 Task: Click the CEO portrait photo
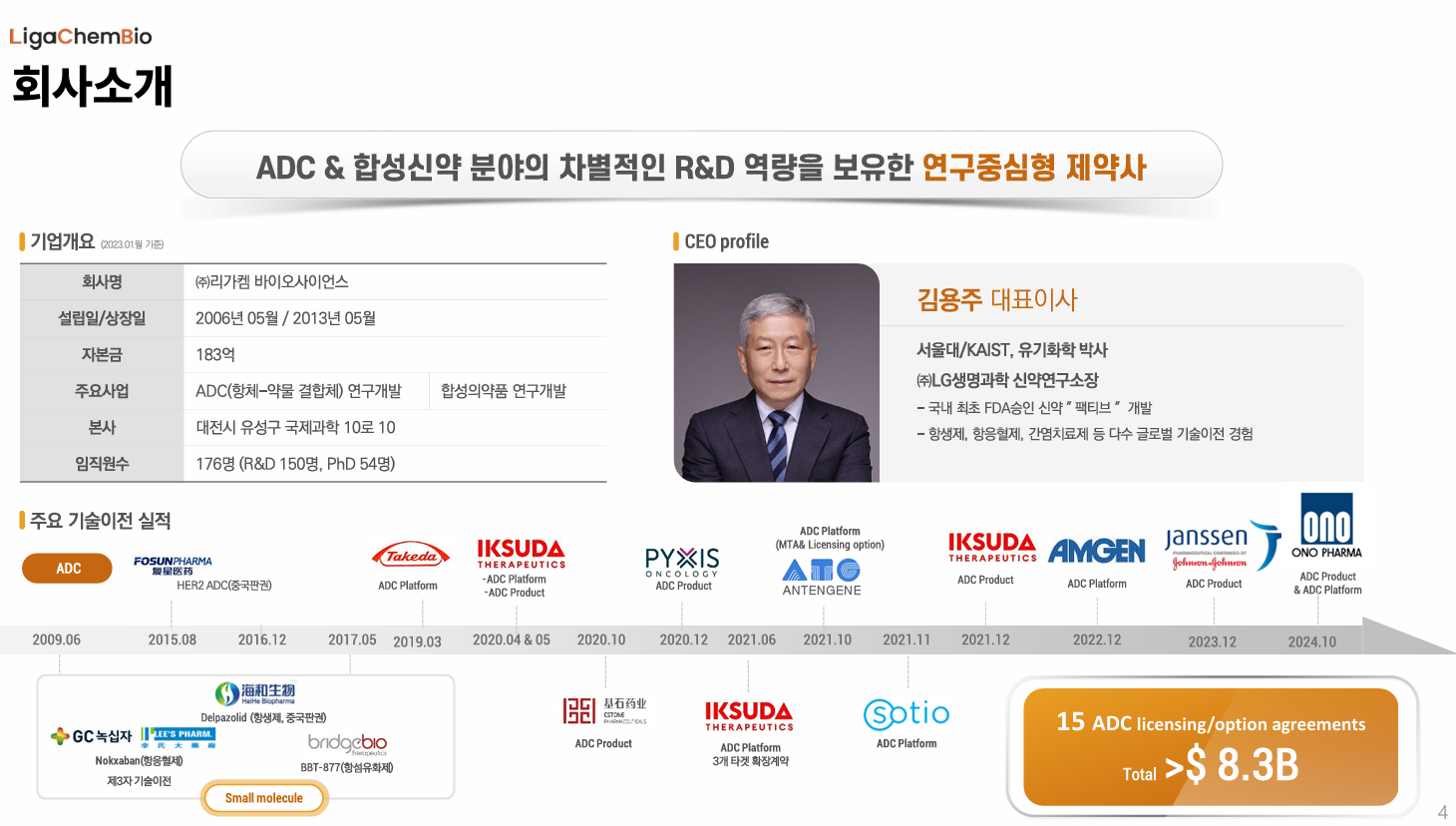click(x=777, y=373)
